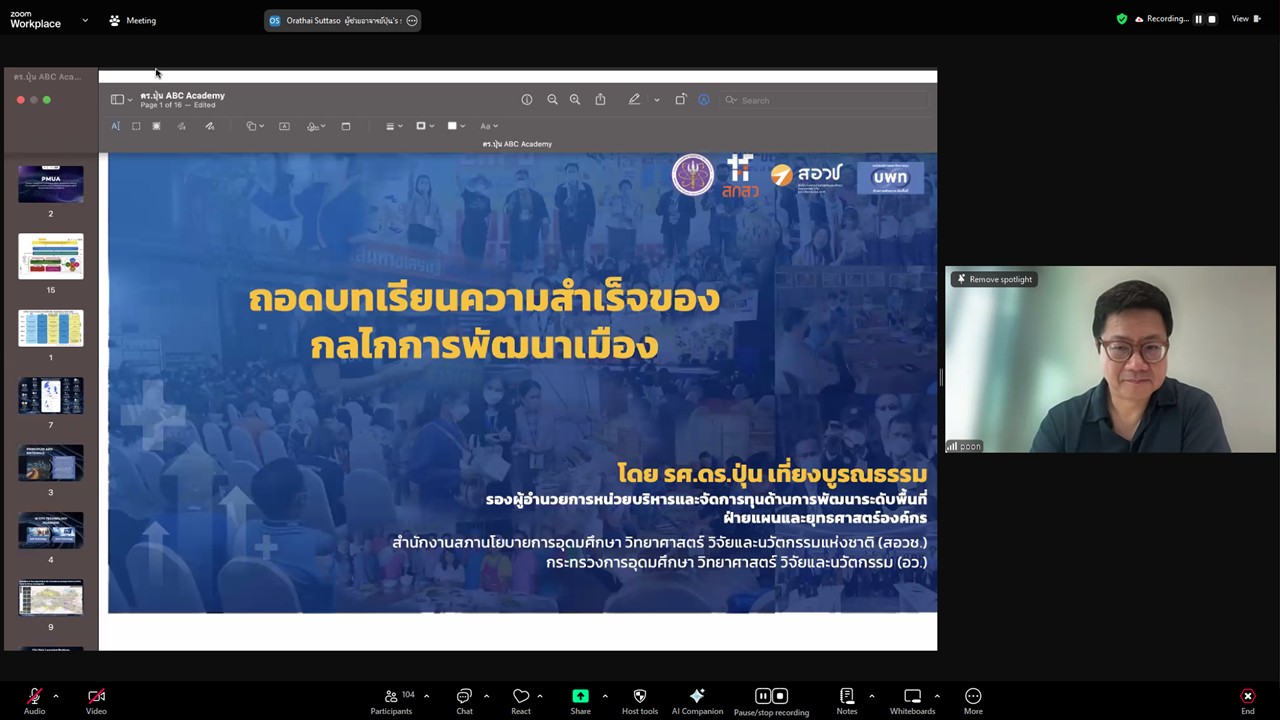The height and width of the screenshot is (720, 1280).
Task: Expand participants options caret
Action: pos(426,696)
